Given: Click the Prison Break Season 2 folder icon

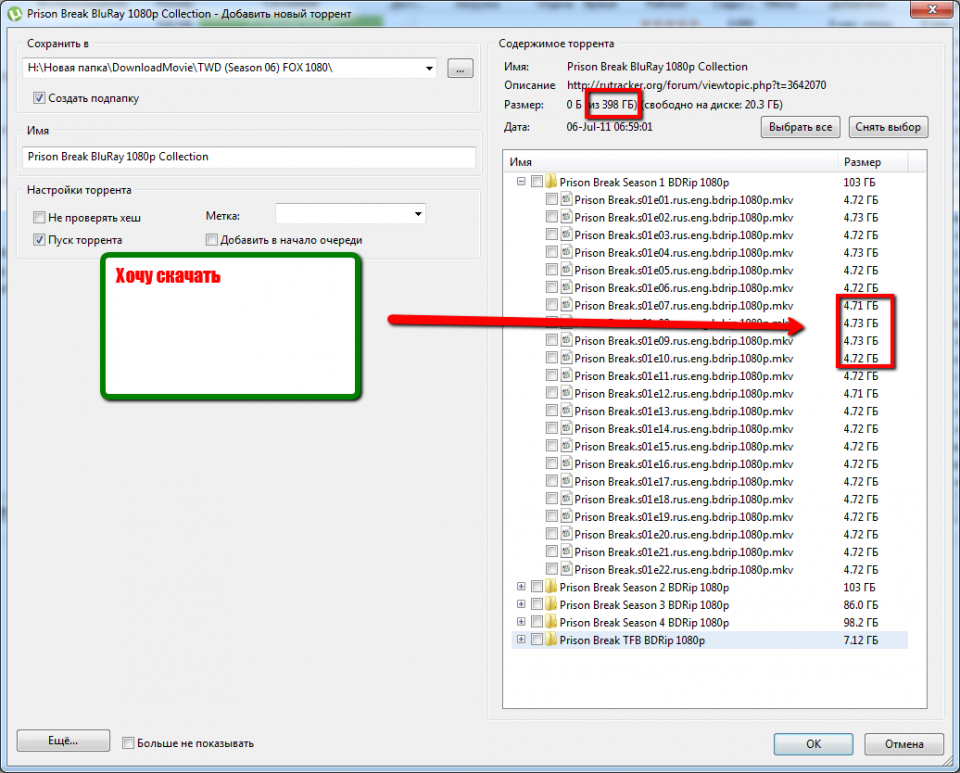Looking at the screenshot, I should click(551, 587).
